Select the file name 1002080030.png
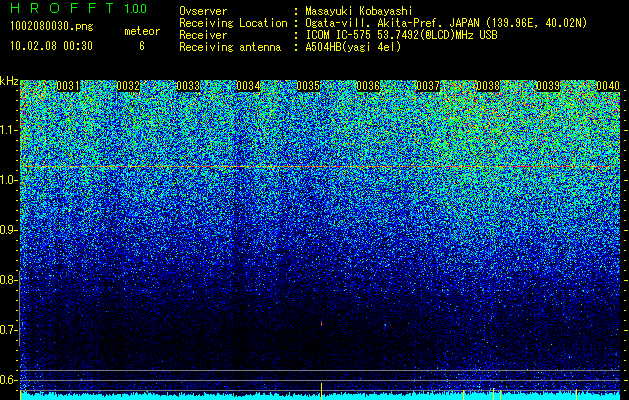The image size is (629, 400). [x=52, y=27]
